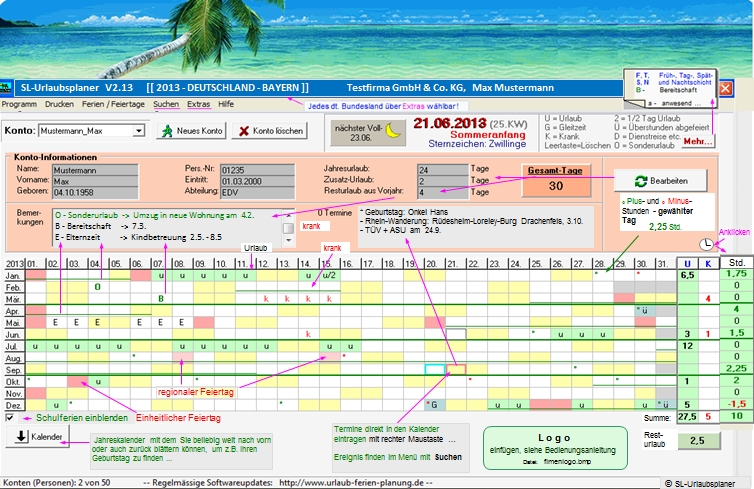Viewport: 754px width, 489px height.
Task: Click the Geburtstag: Onkel Hans entry
Action: coord(404,212)
